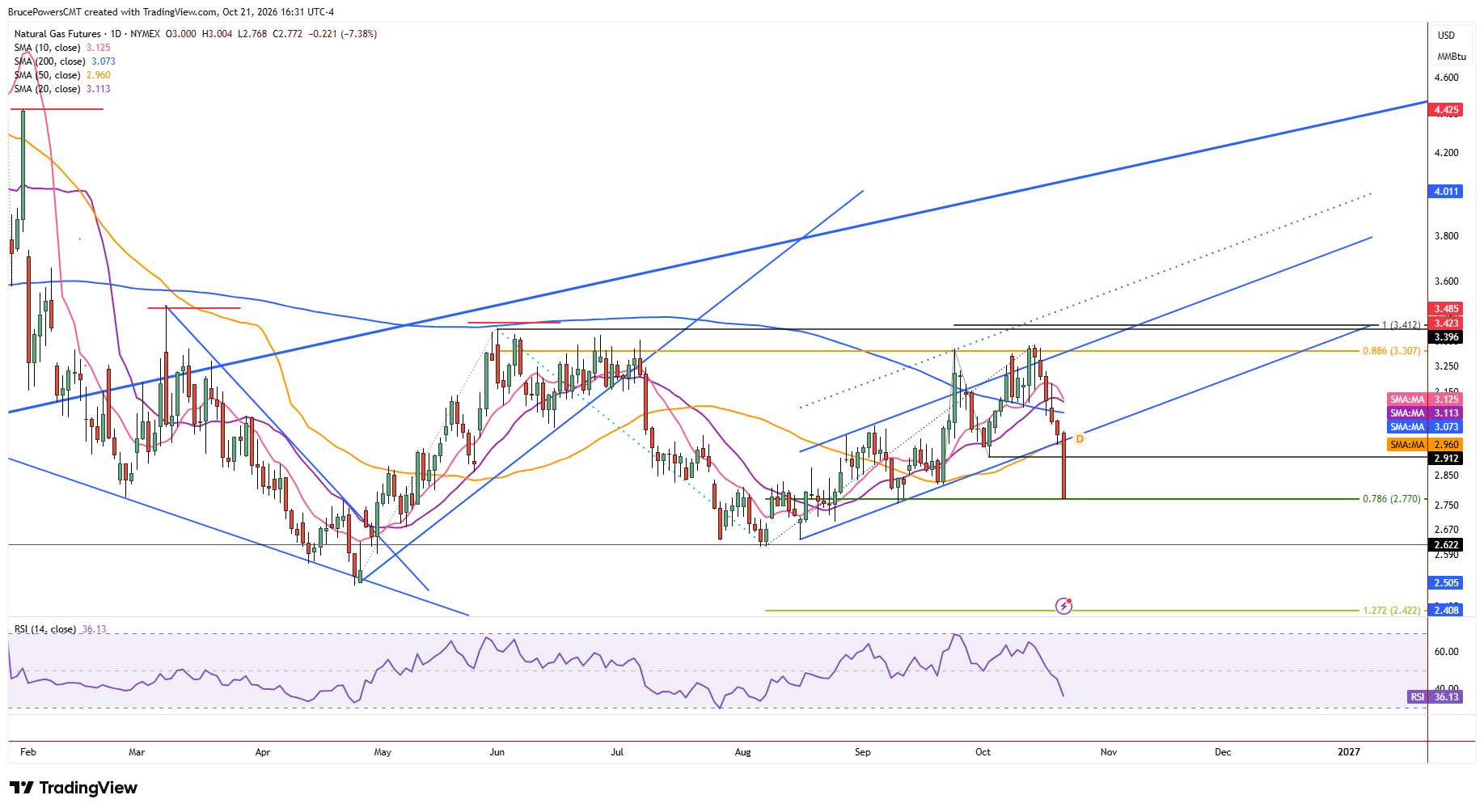Click the SMA:MA 3.125 pink label
The height and width of the screenshot is (812, 1484).
coord(1424,400)
